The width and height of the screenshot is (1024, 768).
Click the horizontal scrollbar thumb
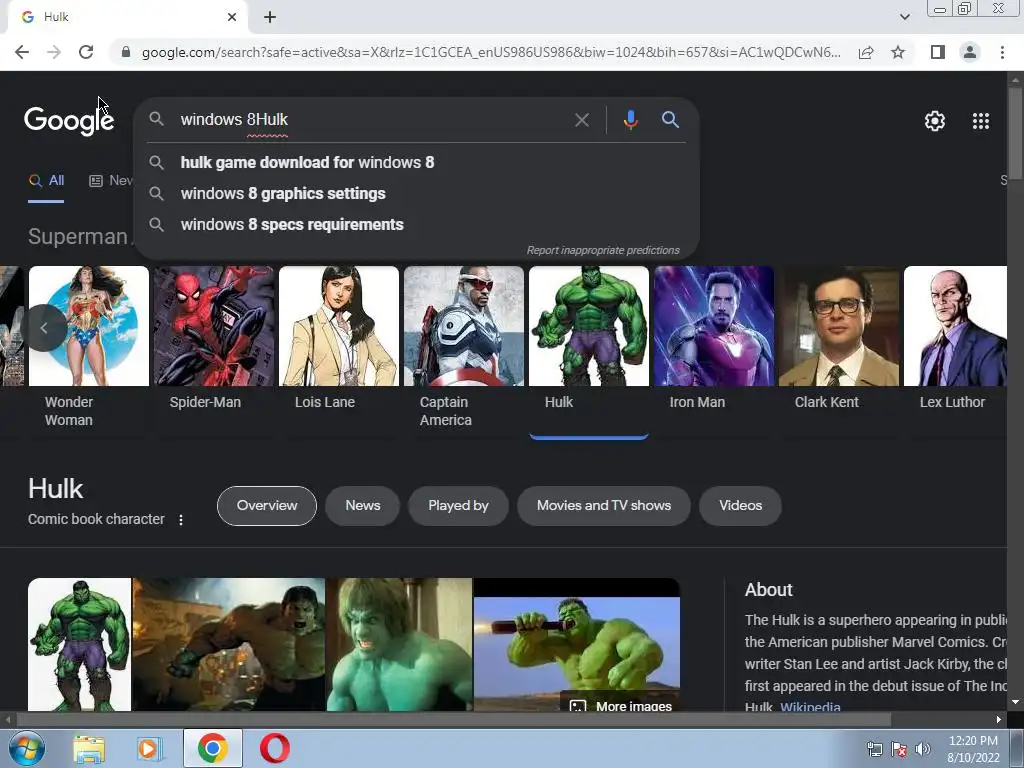tap(453, 719)
